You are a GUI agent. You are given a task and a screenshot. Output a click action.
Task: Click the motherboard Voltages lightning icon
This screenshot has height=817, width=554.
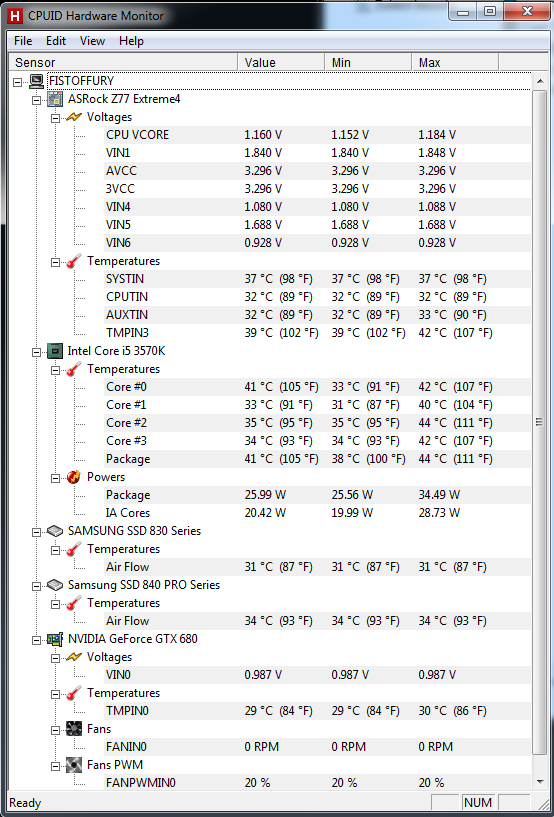(x=75, y=117)
